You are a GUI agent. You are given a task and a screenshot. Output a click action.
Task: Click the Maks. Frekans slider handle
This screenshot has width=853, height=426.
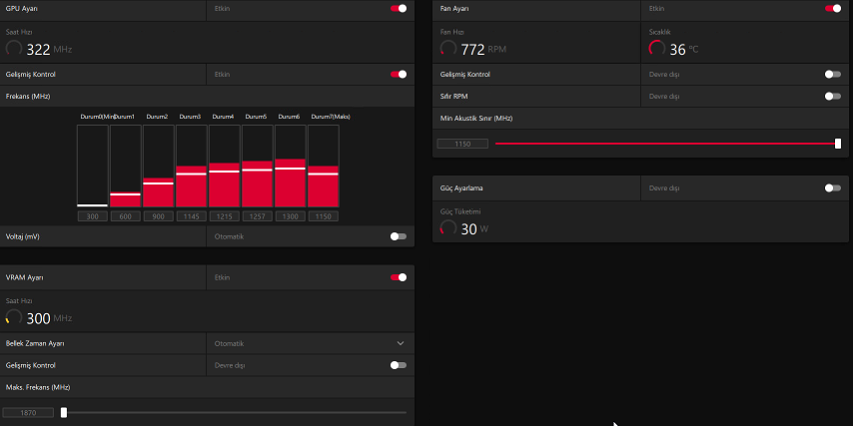point(64,412)
